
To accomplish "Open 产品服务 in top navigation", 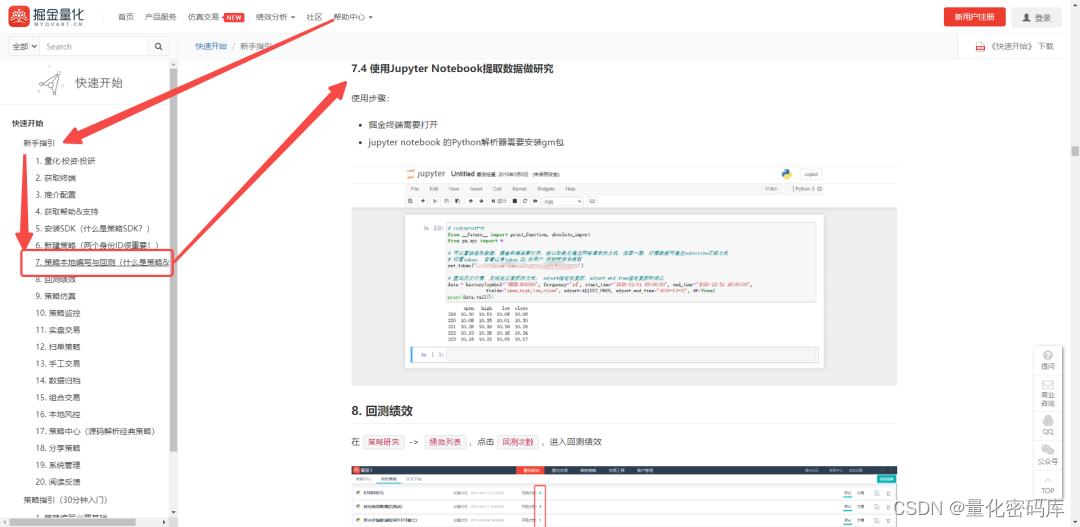I will [160, 17].
